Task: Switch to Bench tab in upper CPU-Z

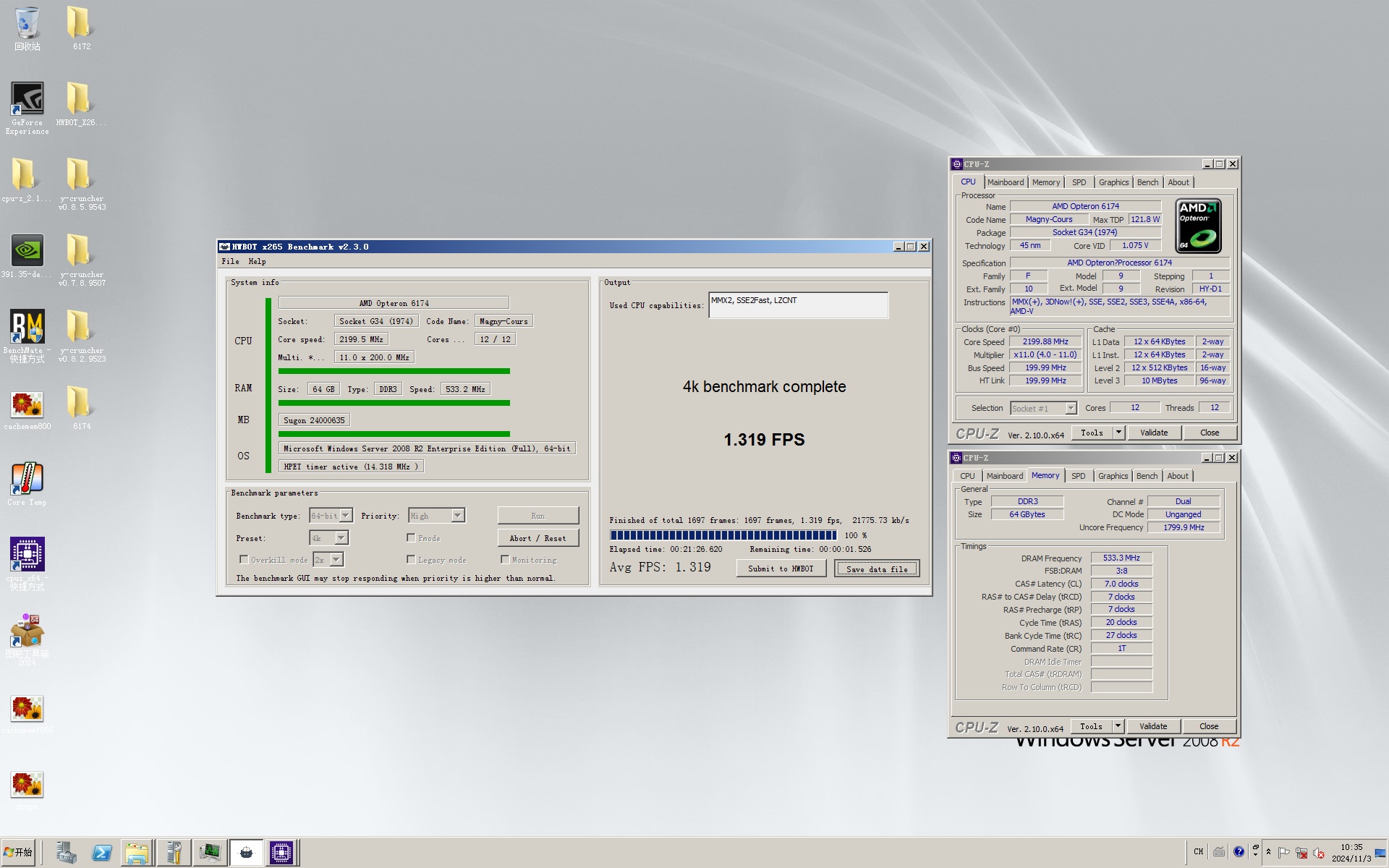Action: [1147, 182]
